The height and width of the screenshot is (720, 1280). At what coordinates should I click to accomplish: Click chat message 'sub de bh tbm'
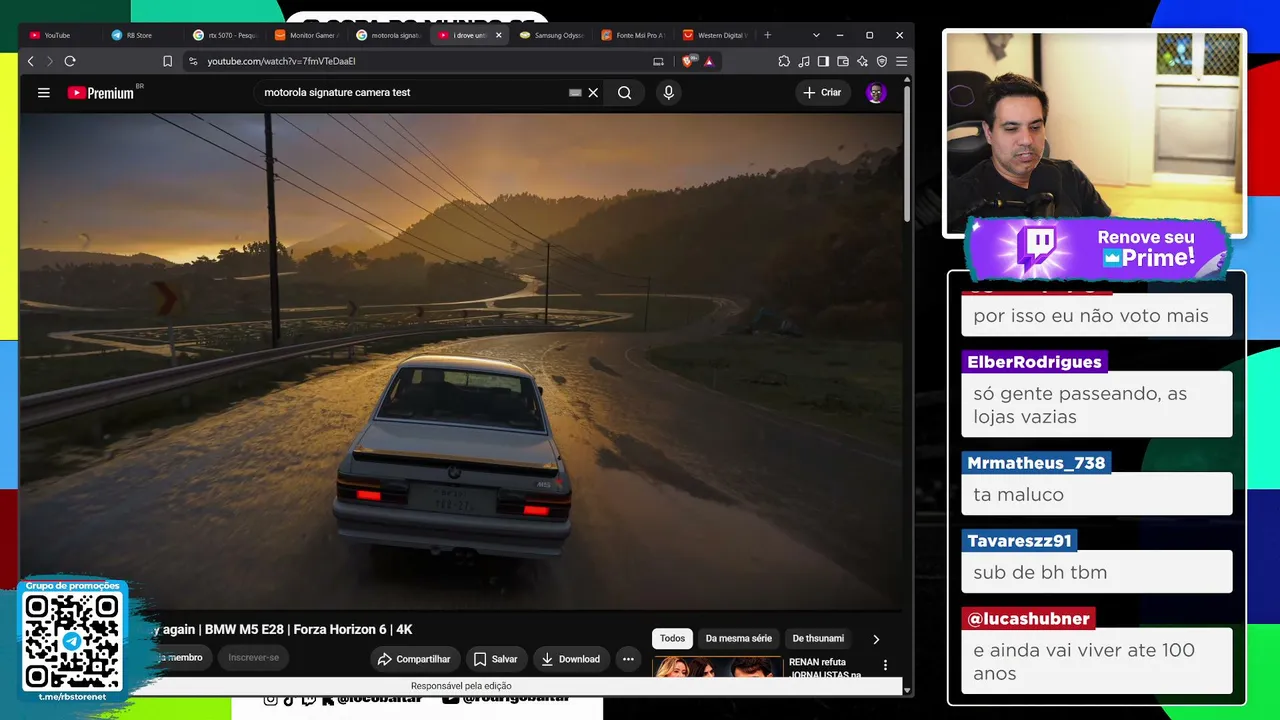pos(1097,572)
